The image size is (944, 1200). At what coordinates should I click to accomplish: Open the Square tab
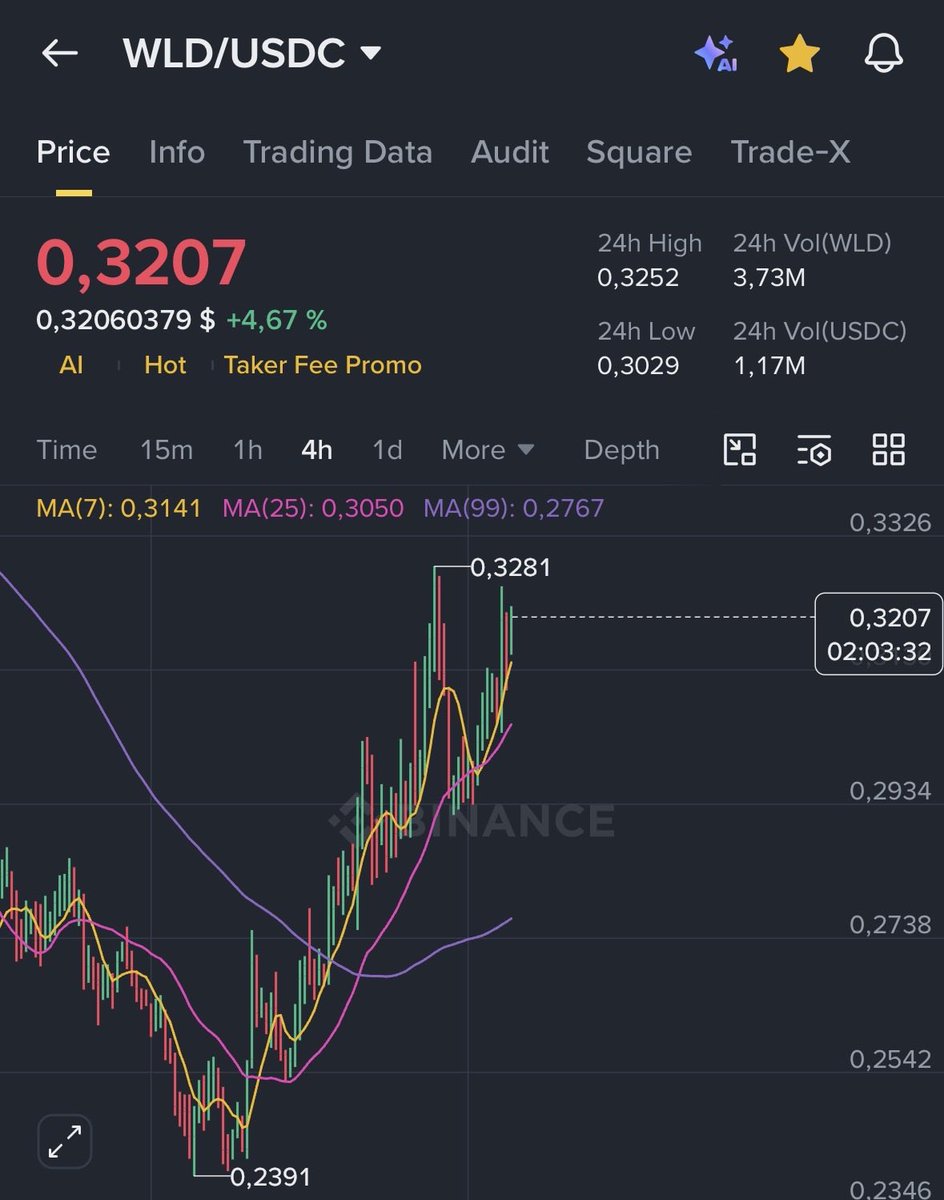[639, 152]
